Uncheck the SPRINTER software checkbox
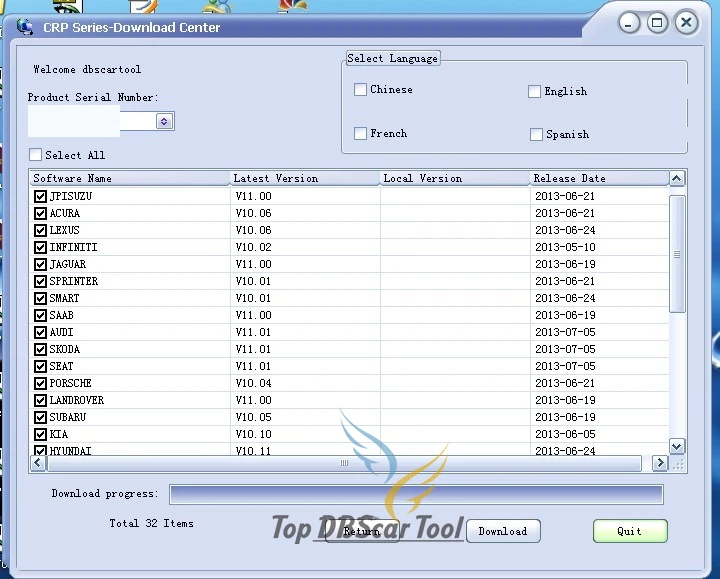The width and height of the screenshot is (720, 579). pos(40,281)
